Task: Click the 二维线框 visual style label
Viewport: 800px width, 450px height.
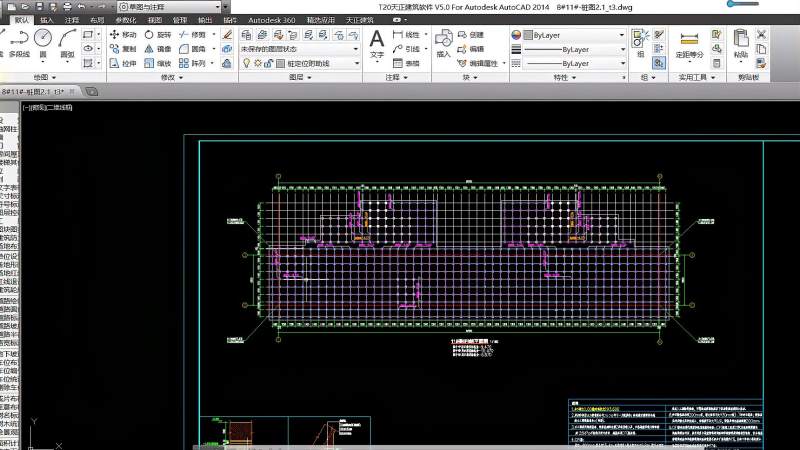Action: (58, 107)
